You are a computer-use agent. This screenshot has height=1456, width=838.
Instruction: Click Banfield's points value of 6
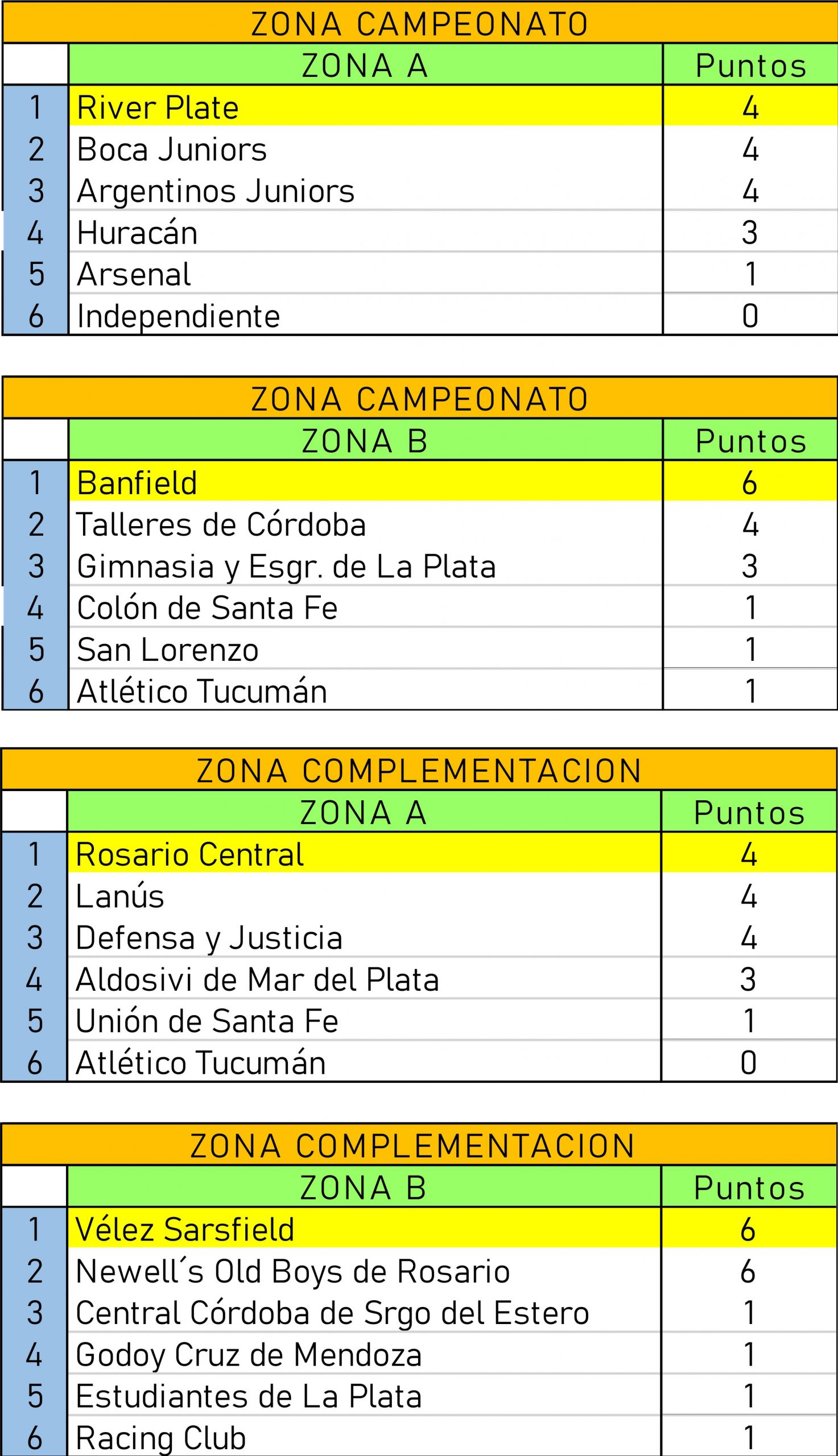(749, 483)
